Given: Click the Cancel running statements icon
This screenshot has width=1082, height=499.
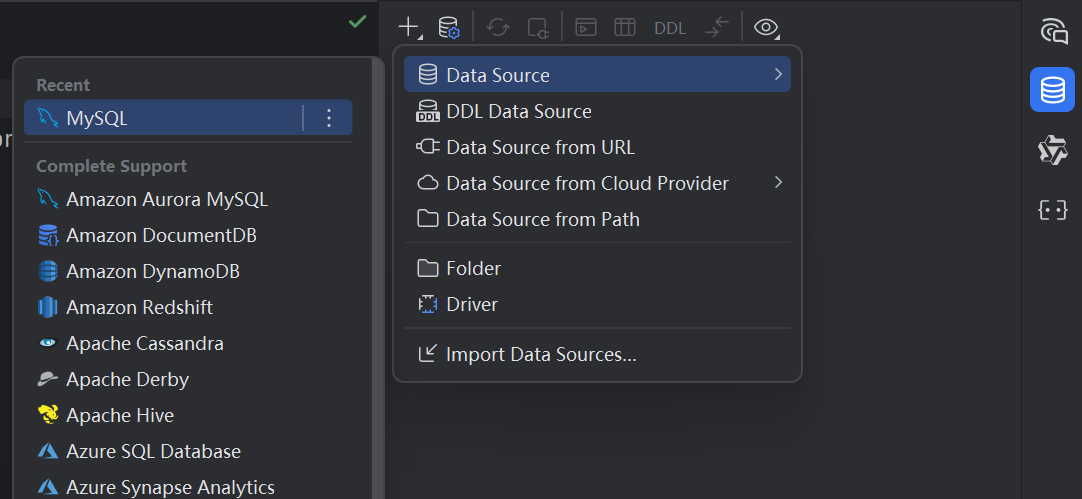Looking at the screenshot, I should pos(538,28).
